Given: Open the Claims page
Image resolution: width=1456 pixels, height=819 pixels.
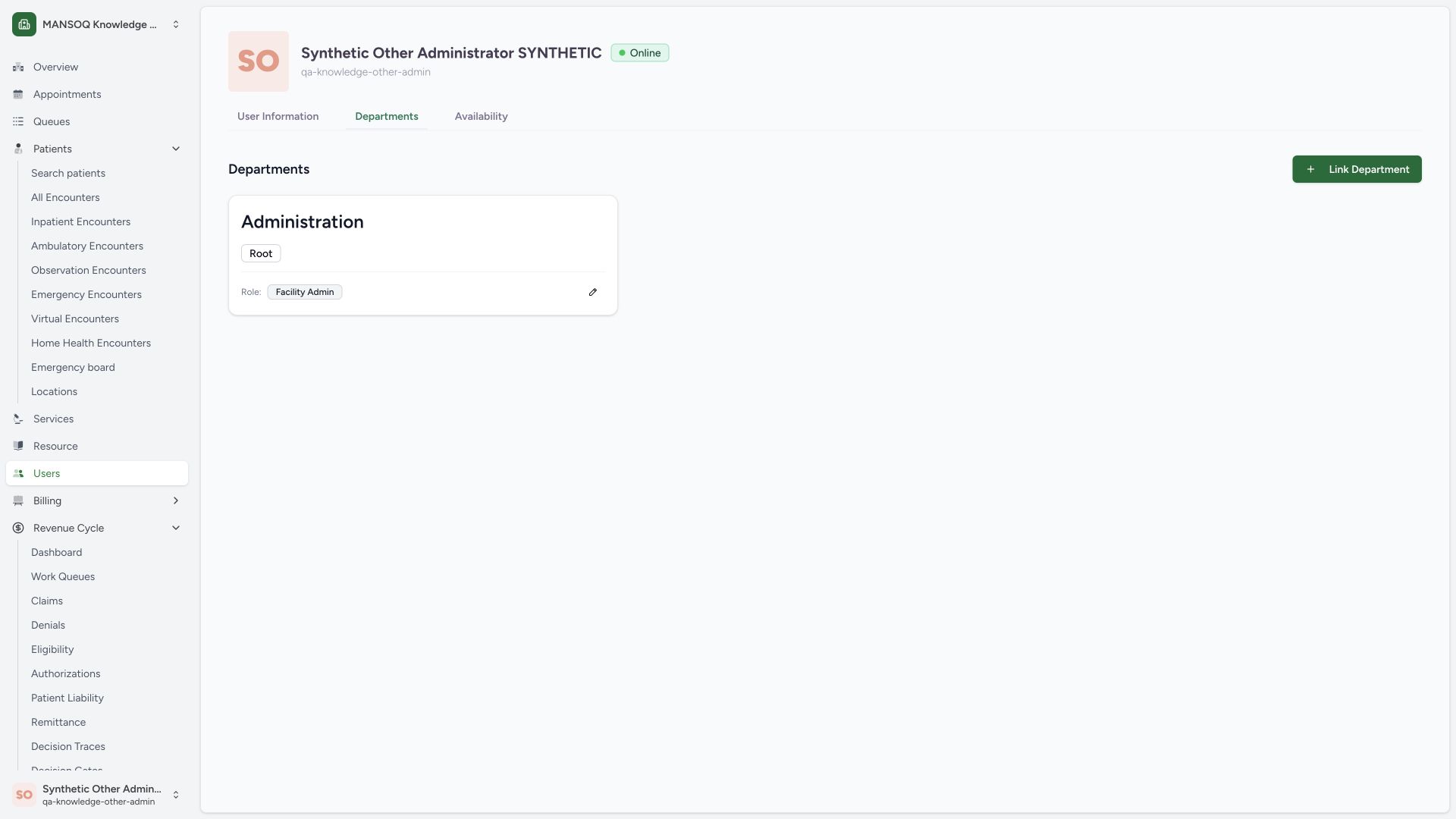Looking at the screenshot, I should tap(47, 601).
